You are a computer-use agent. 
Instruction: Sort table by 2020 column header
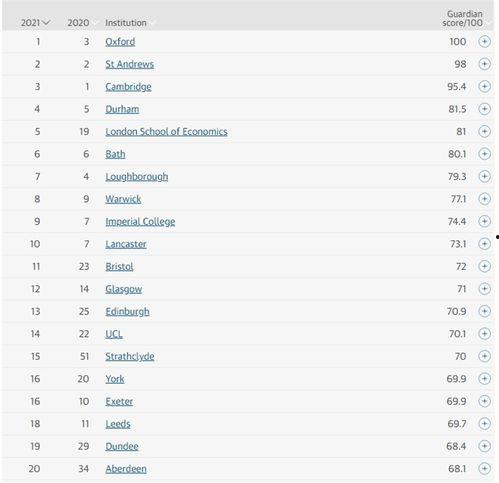point(78,23)
